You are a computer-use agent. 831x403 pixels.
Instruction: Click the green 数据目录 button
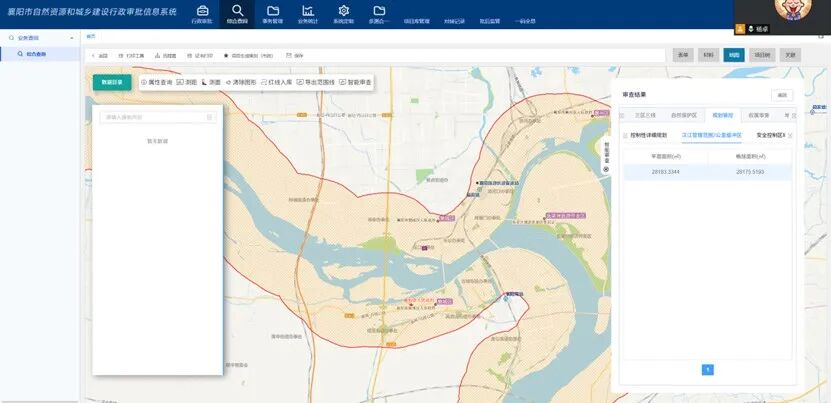[x=112, y=82]
